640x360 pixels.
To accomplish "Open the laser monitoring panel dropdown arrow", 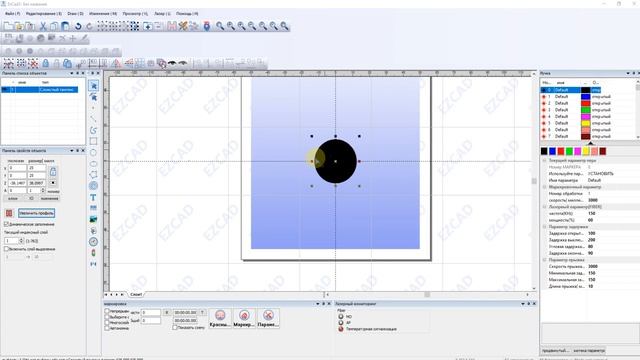I will point(523,304).
